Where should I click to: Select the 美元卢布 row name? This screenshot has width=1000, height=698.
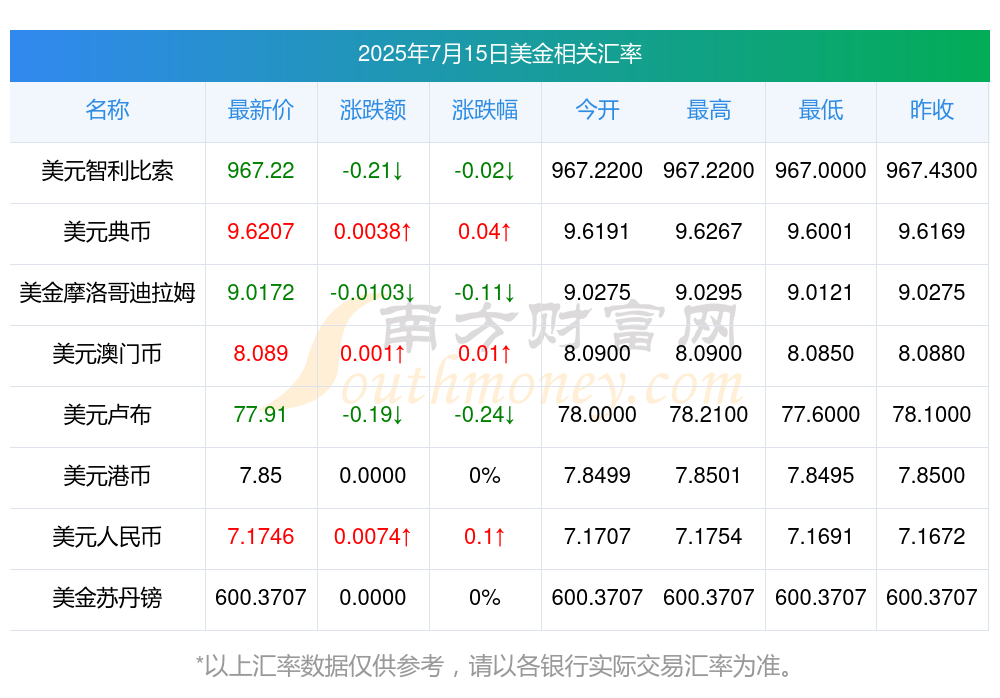pyautogui.click(x=107, y=415)
